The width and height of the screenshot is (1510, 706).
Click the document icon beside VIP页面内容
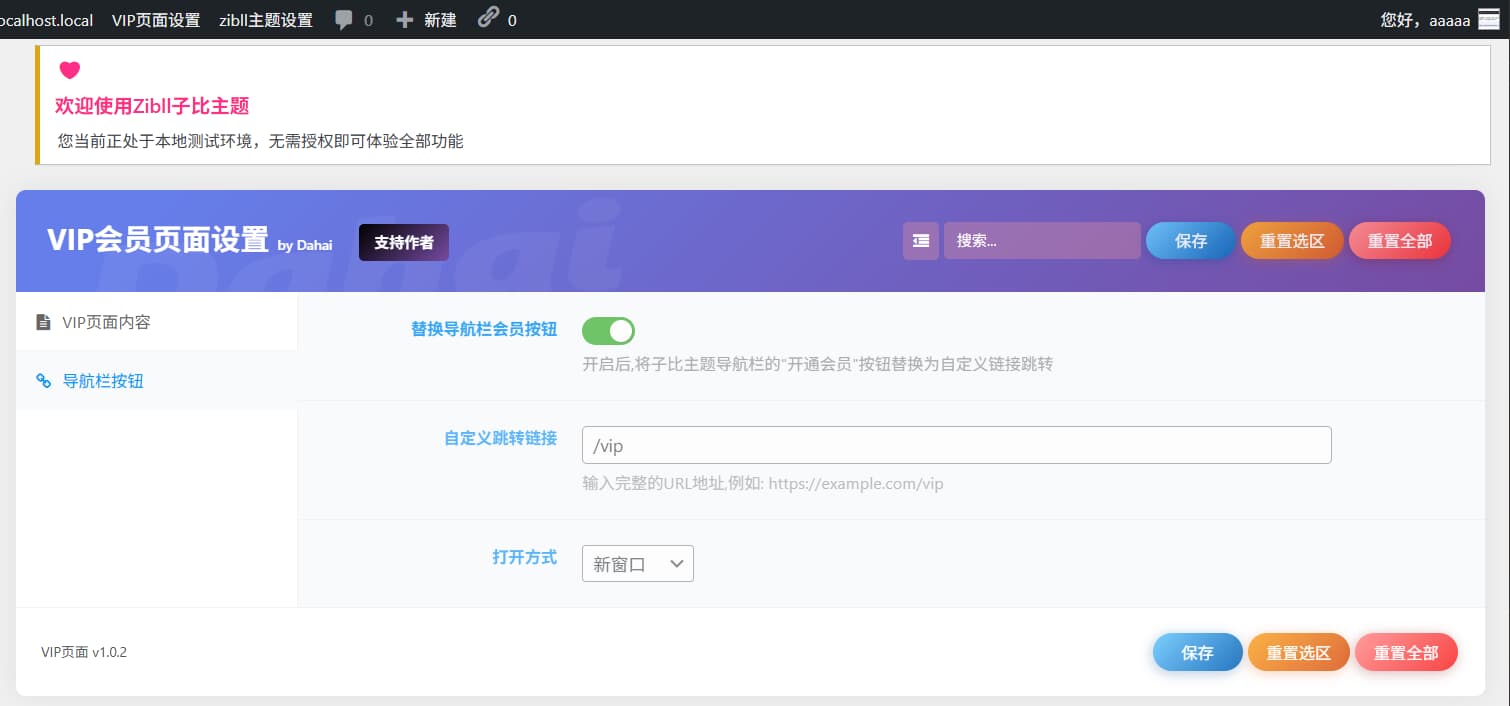click(x=41, y=322)
